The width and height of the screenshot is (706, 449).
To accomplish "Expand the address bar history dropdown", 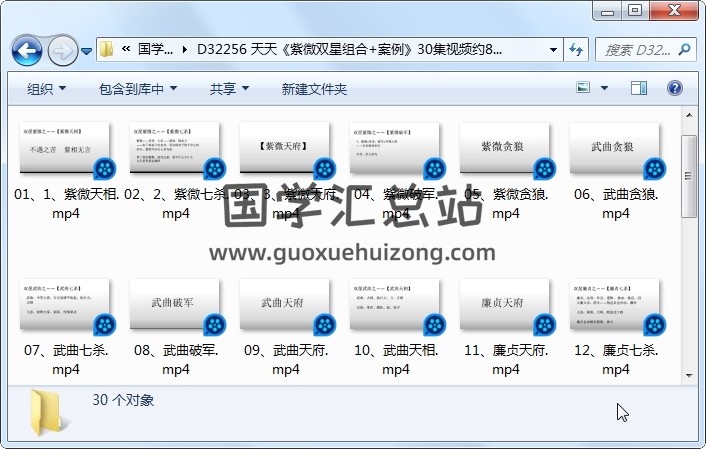I will (x=554, y=49).
